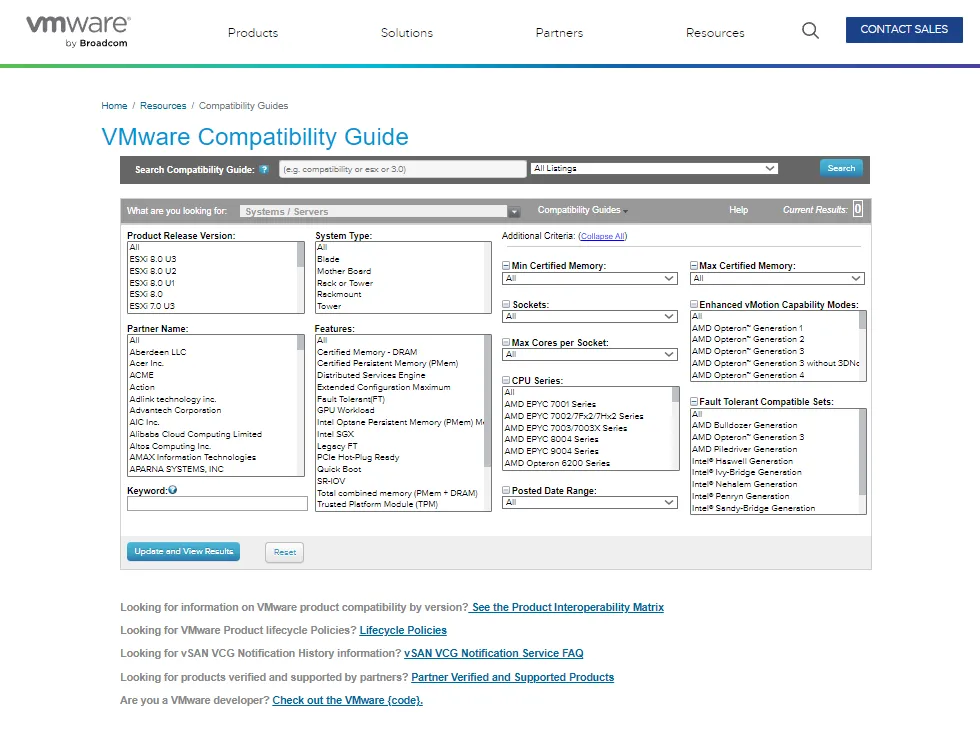The width and height of the screenshot is (980, 732).
Task: Click the Contact Sales button
Action: click(x=904, y=30)
